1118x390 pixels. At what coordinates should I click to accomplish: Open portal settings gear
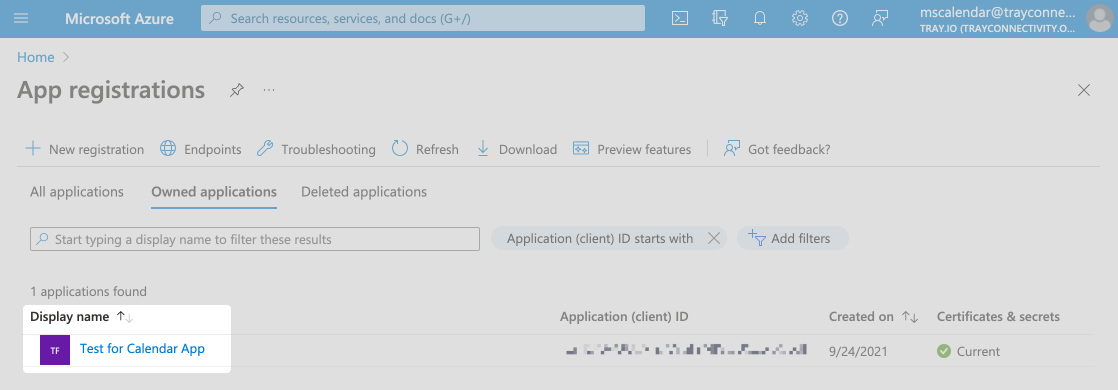[800, 19]
